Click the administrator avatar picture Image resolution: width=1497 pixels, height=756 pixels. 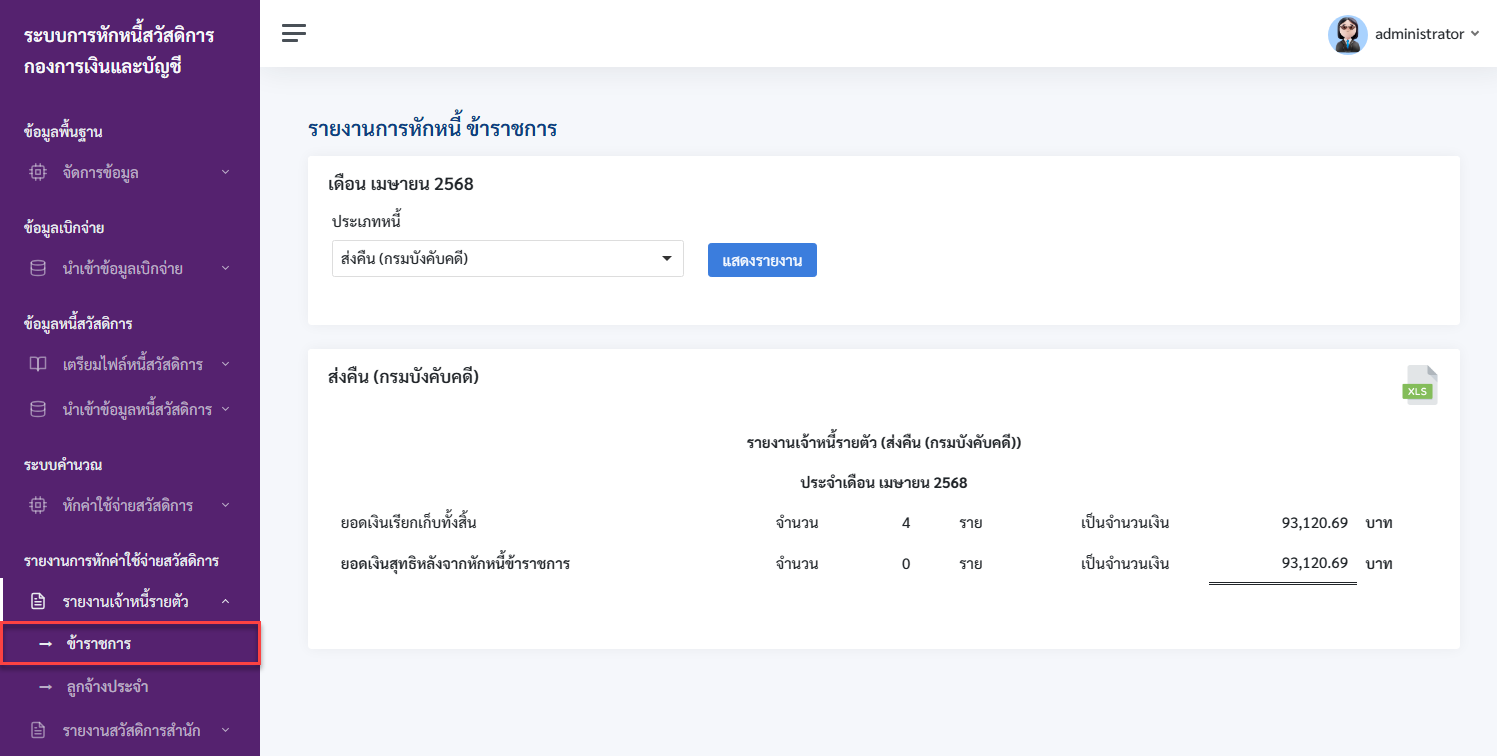point(1347,34)
